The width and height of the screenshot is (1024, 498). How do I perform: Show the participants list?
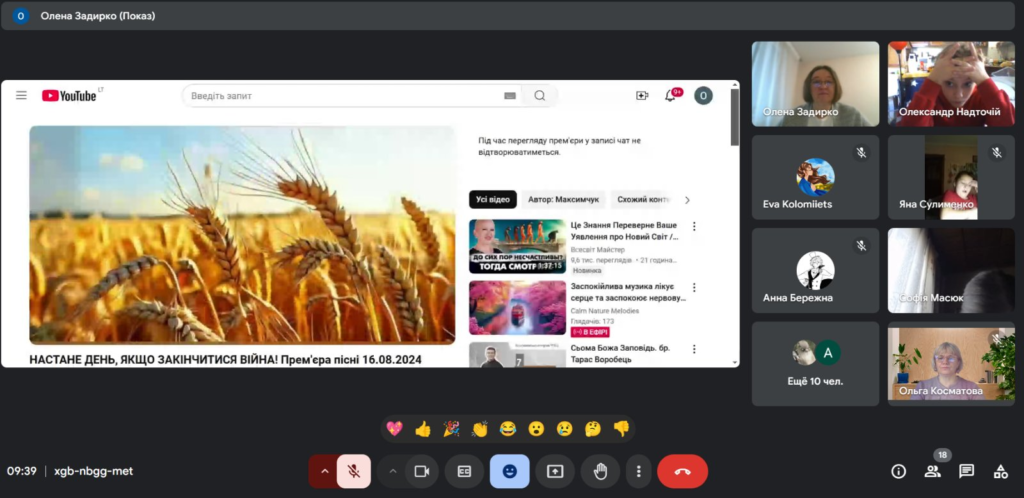(932, 471)
